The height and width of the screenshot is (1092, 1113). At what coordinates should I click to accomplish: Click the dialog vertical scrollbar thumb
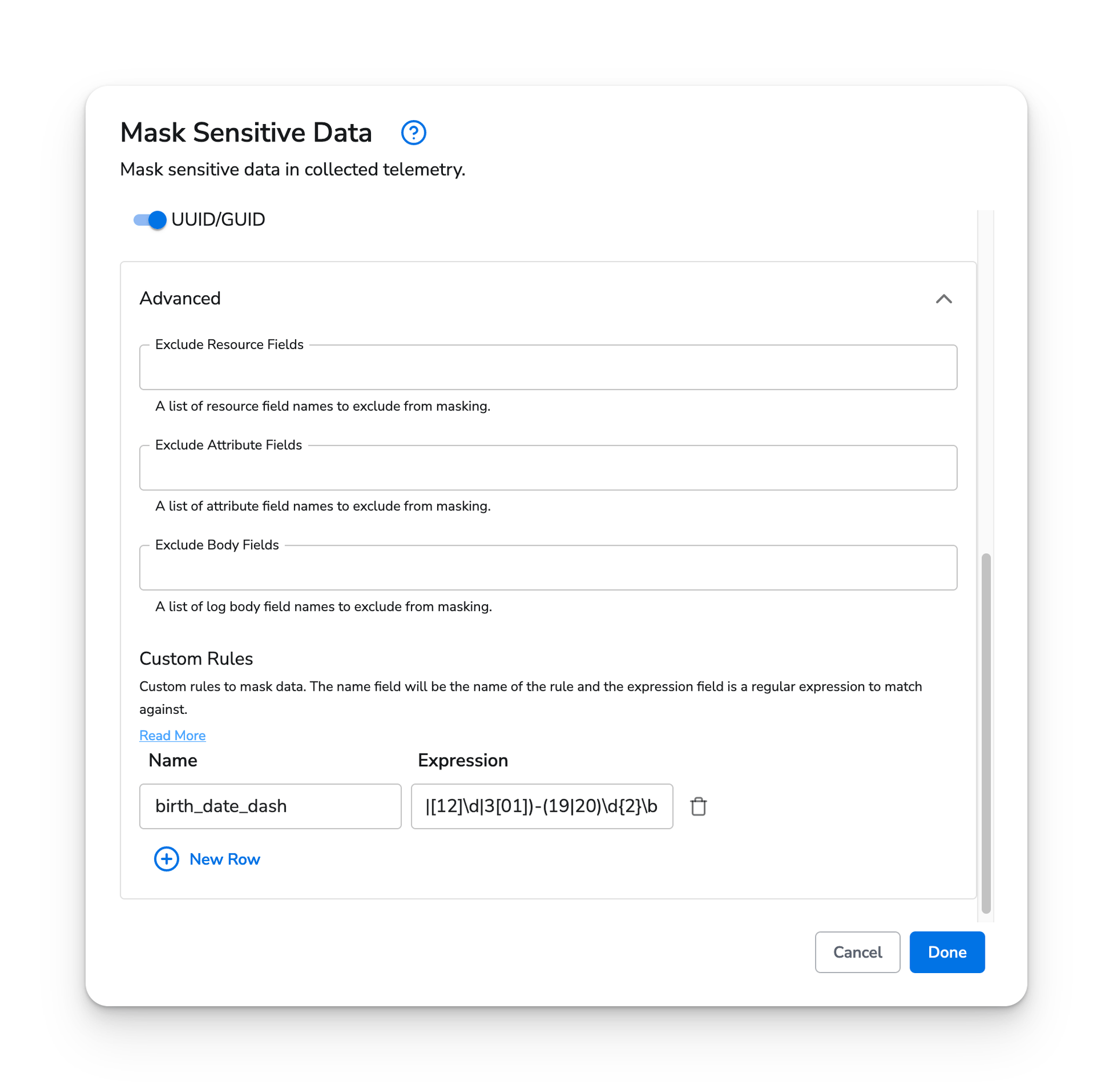pos(985,733)
